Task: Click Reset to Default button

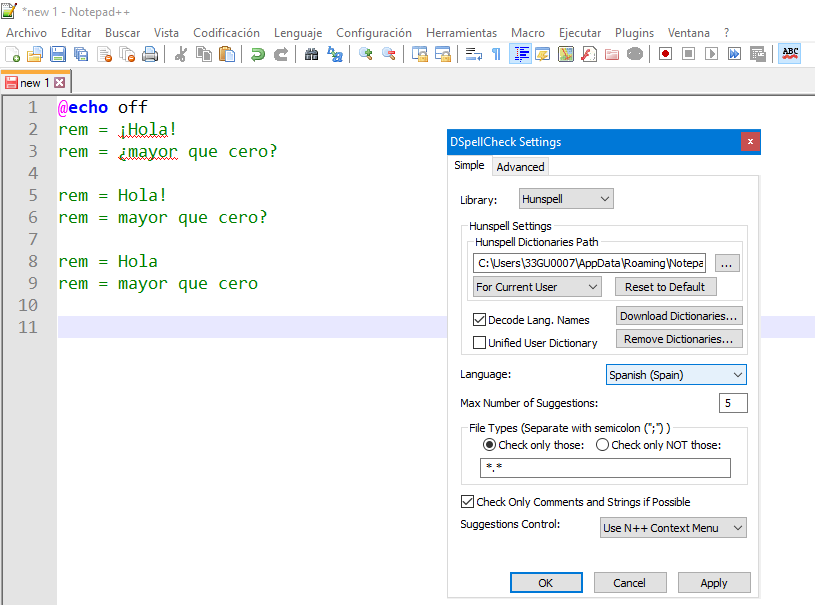Action: pyautogui.click(x=665, y=287)
